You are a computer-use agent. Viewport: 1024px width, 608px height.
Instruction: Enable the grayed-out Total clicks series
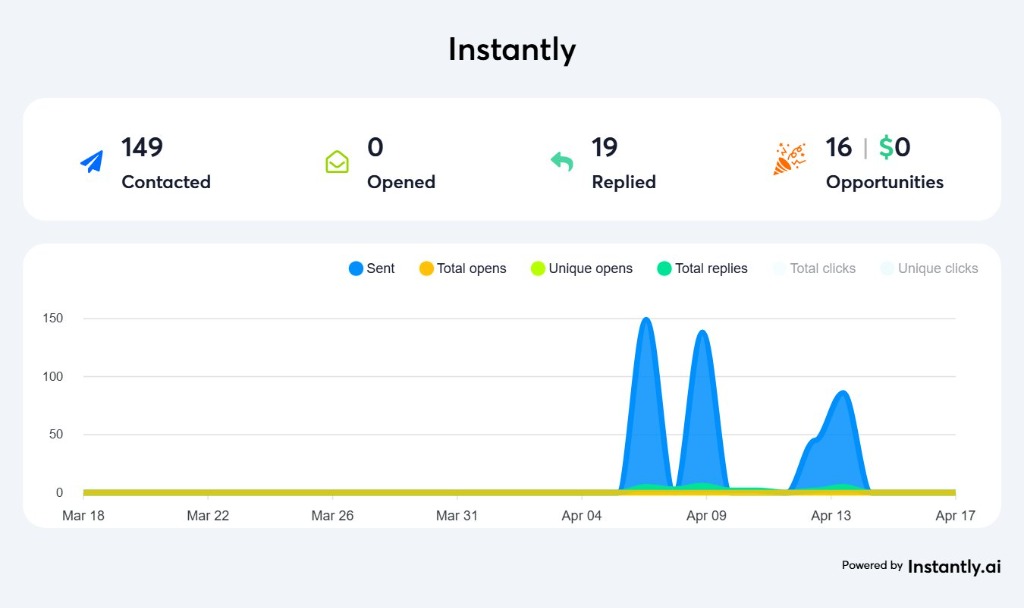click(x=814, y=268)
